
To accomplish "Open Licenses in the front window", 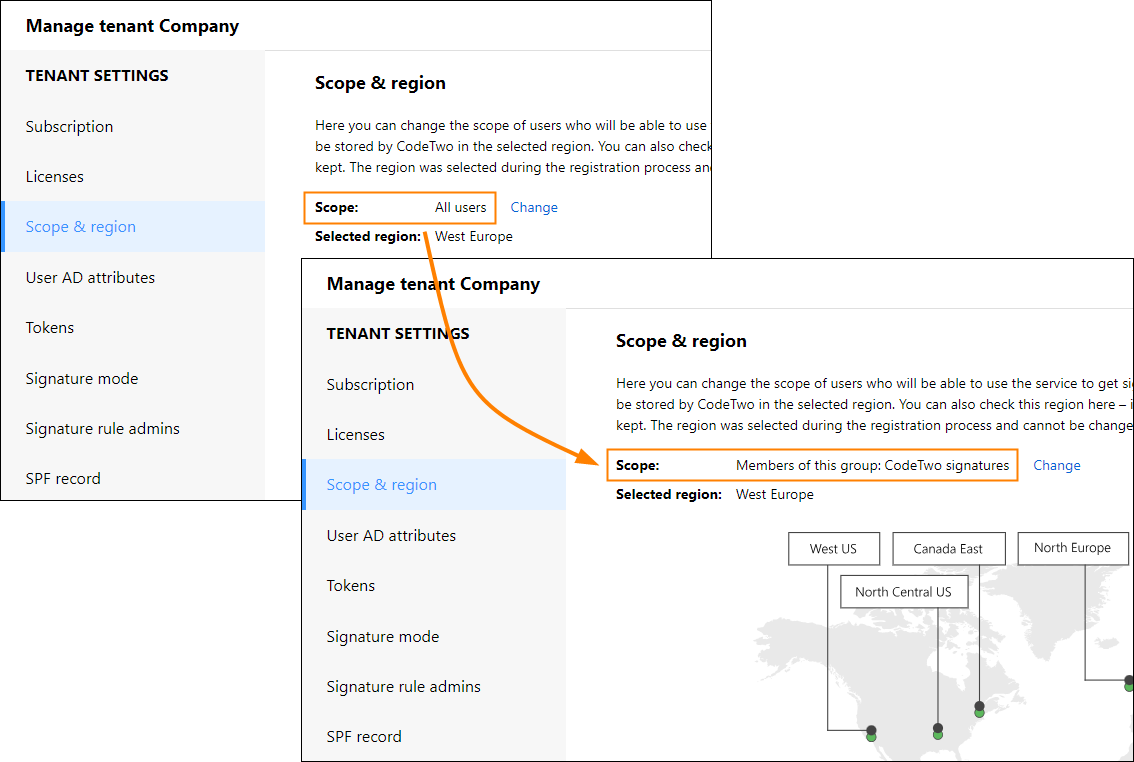I will point(355,434).
